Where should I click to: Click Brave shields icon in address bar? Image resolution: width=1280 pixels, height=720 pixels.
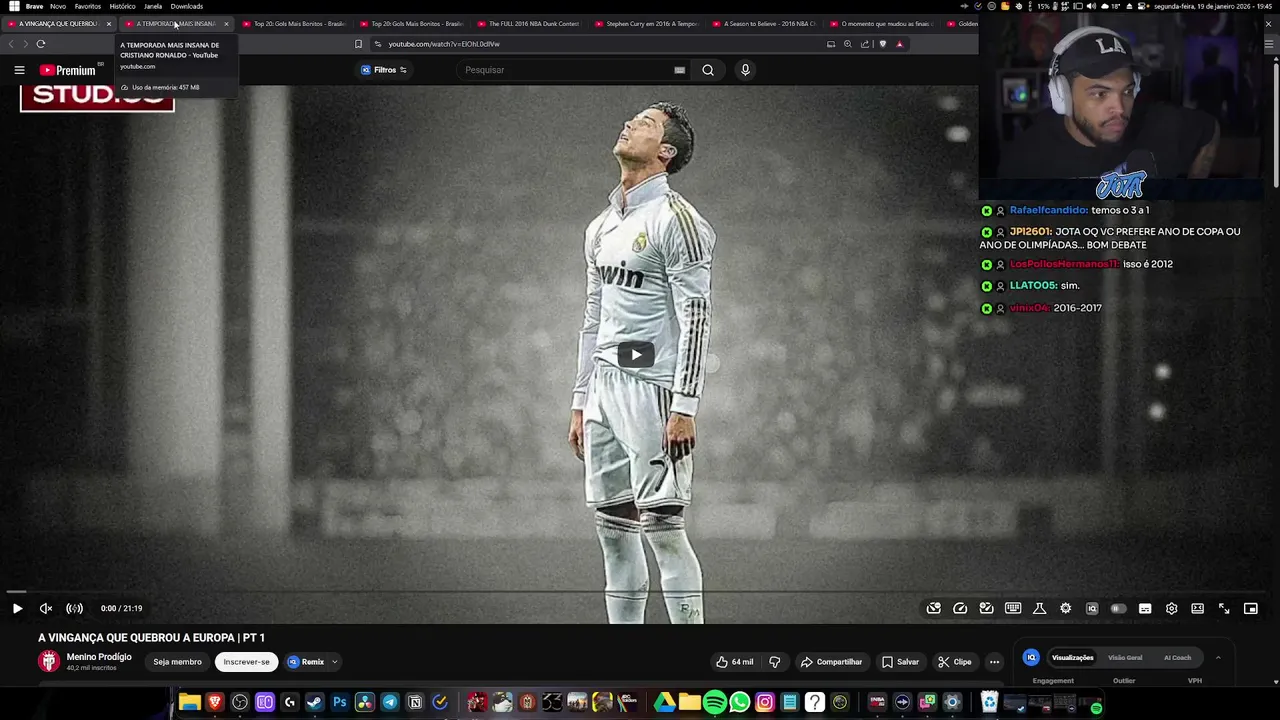click(883, 44)
